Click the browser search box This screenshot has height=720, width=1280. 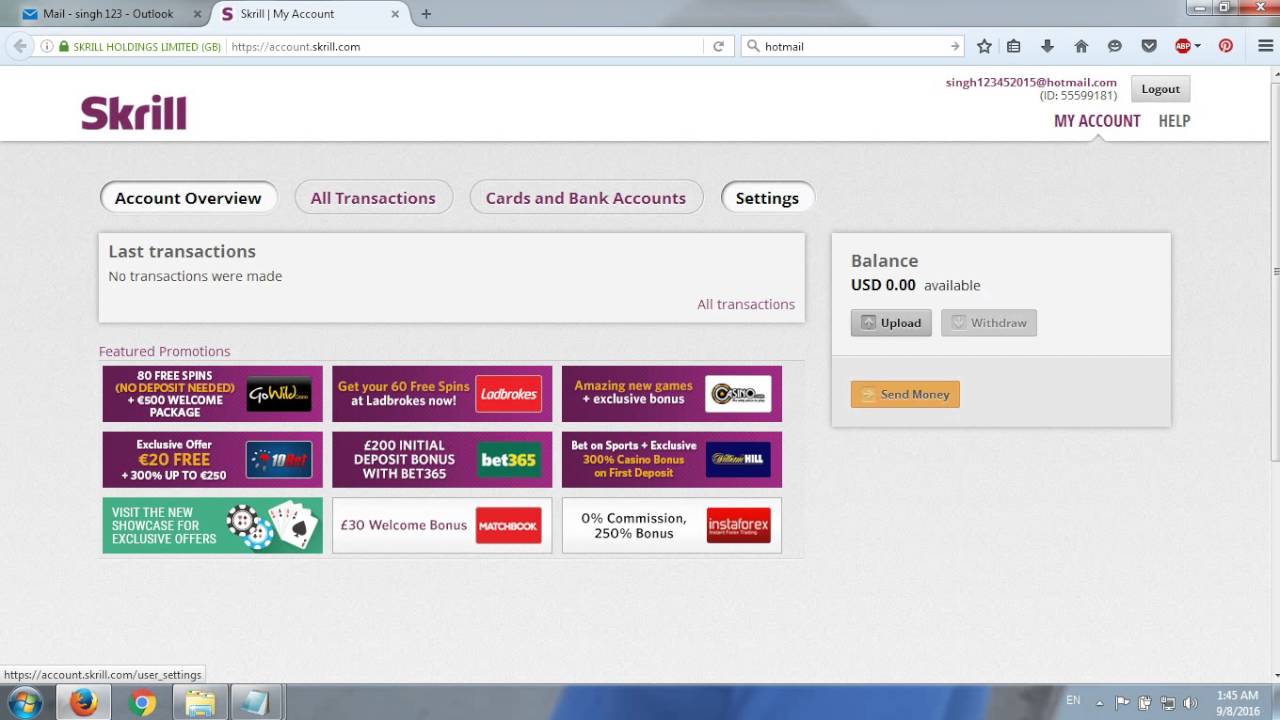coord(853,46)
